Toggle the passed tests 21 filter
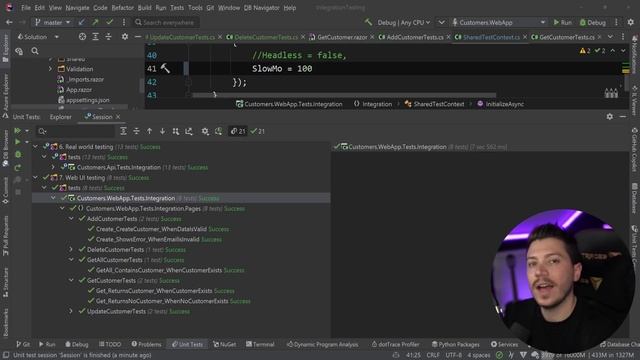The height and width of the screenshot is (360, 640). pyautogui.click(x=258, y=131)
